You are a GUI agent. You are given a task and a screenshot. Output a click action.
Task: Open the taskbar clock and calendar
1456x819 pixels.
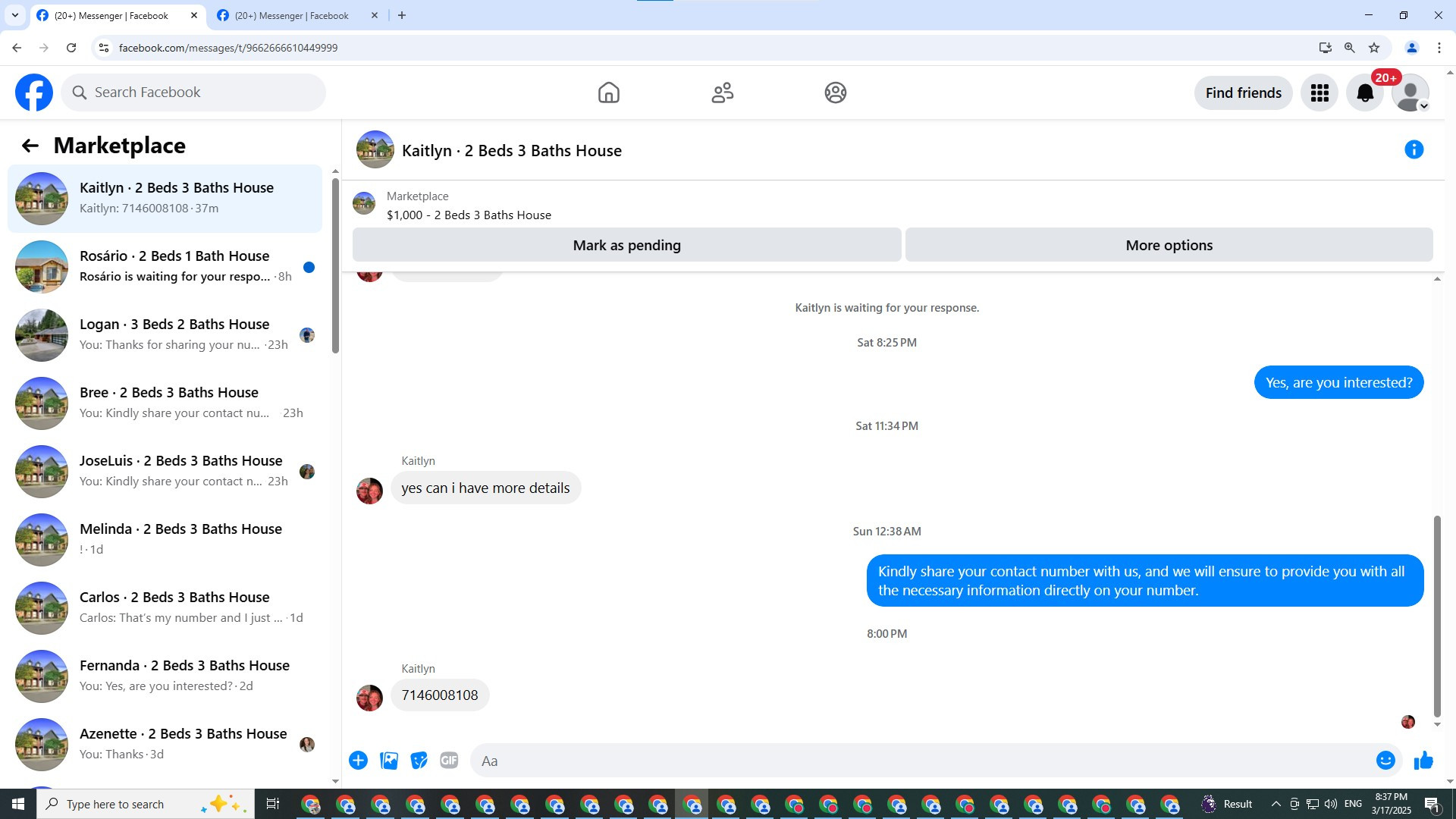[1391, 804]
